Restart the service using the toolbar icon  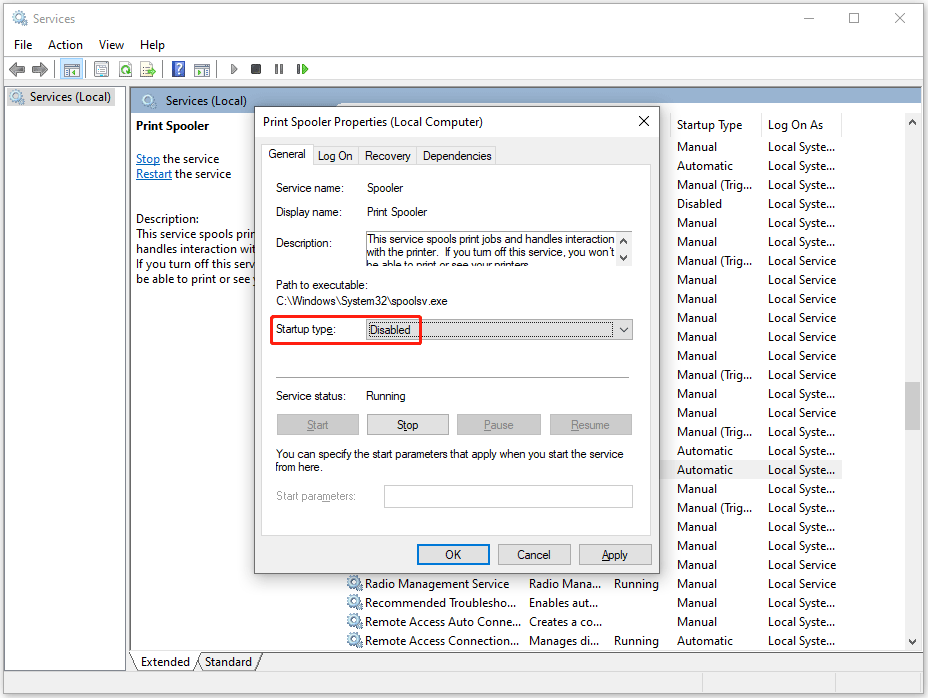tap(302, 69)
